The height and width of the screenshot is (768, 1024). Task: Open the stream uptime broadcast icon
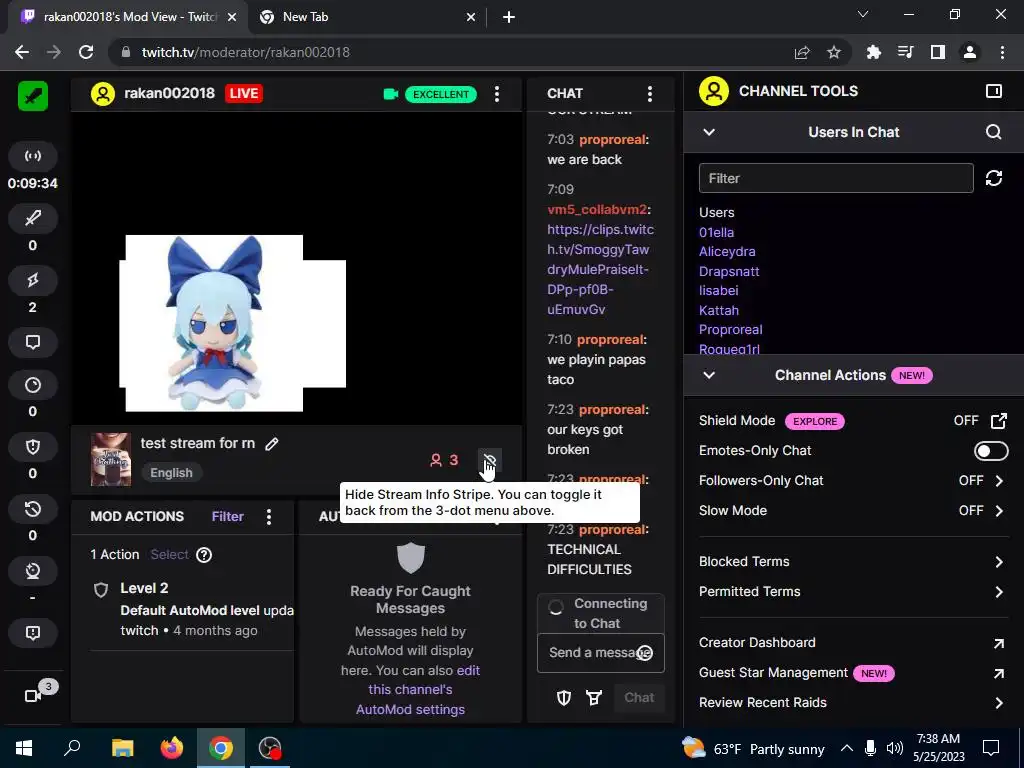(x=33, y=156)
